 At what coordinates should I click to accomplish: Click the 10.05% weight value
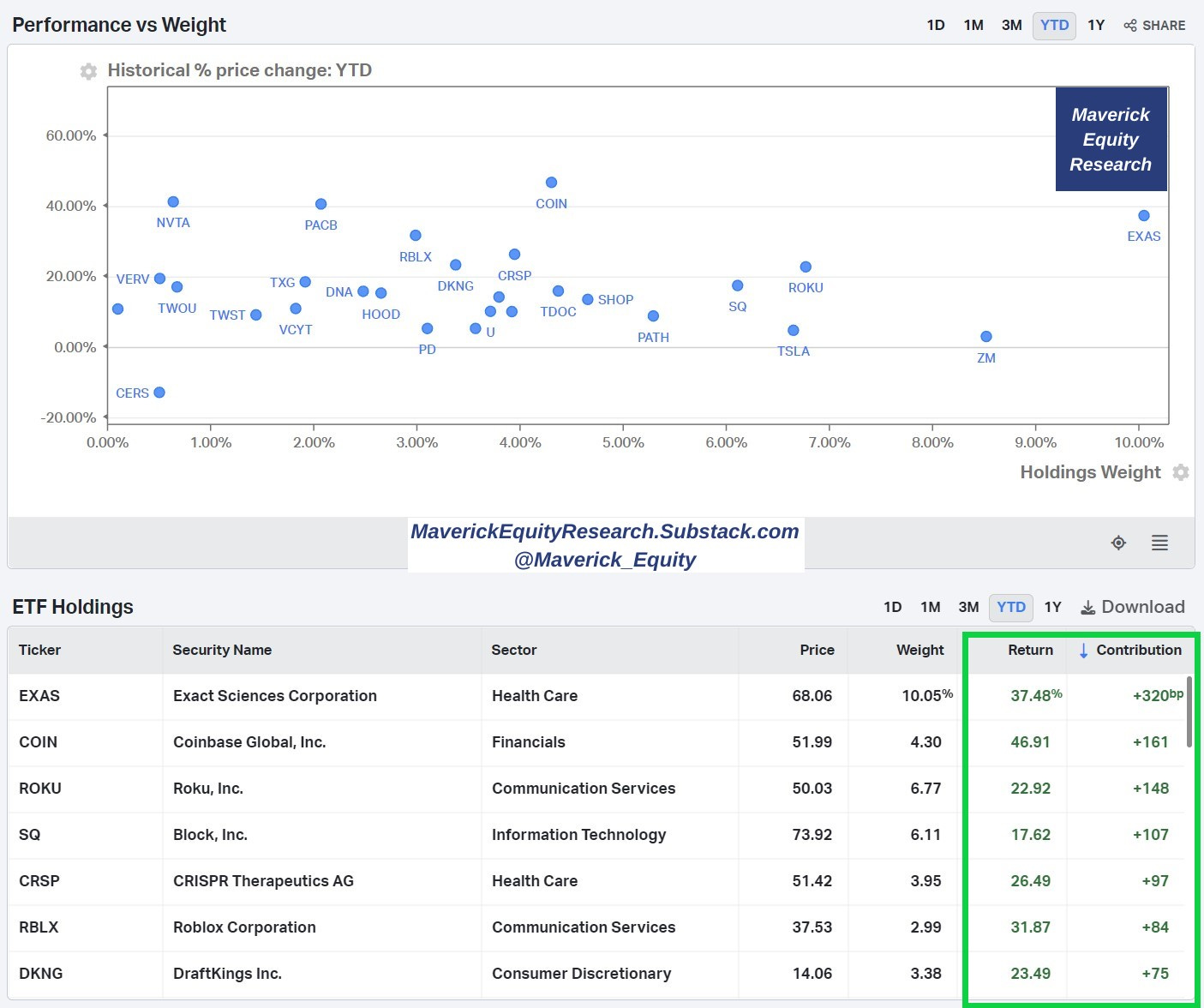927,695
